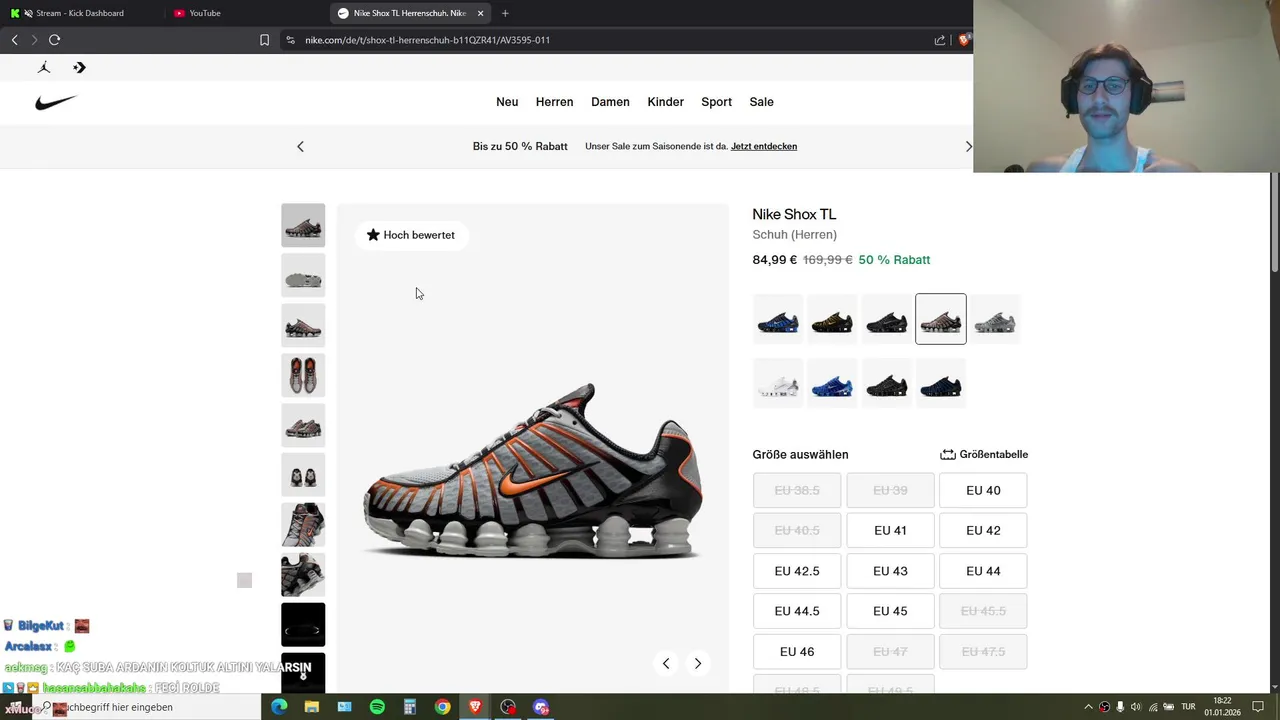The image size is (1280, 720).
Task: Choose the light grey silver colorway
Action: [995, 319]
